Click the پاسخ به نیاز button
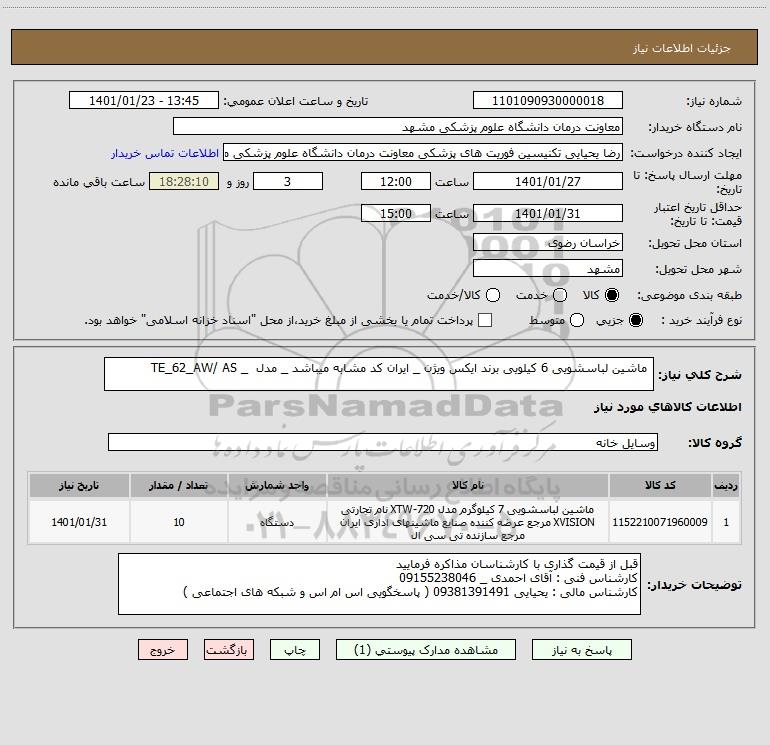Screen dimensions: 770x745 pos(581,650)
